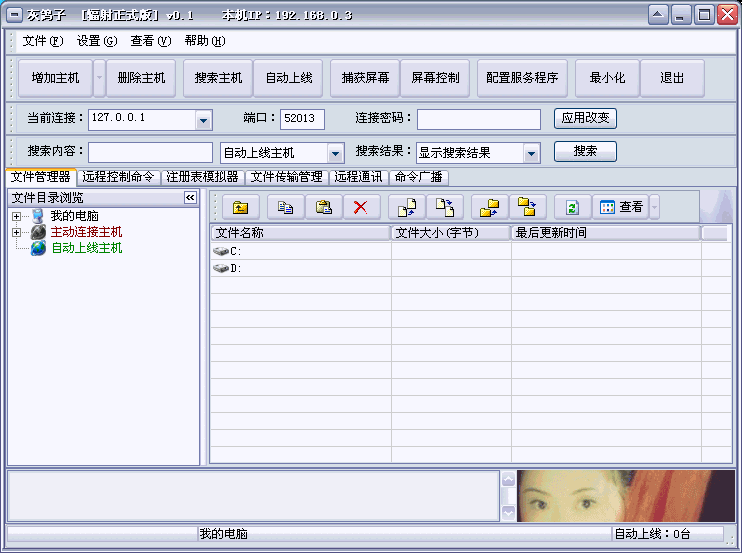Click the 连接密码 input field

pos(479,119)
